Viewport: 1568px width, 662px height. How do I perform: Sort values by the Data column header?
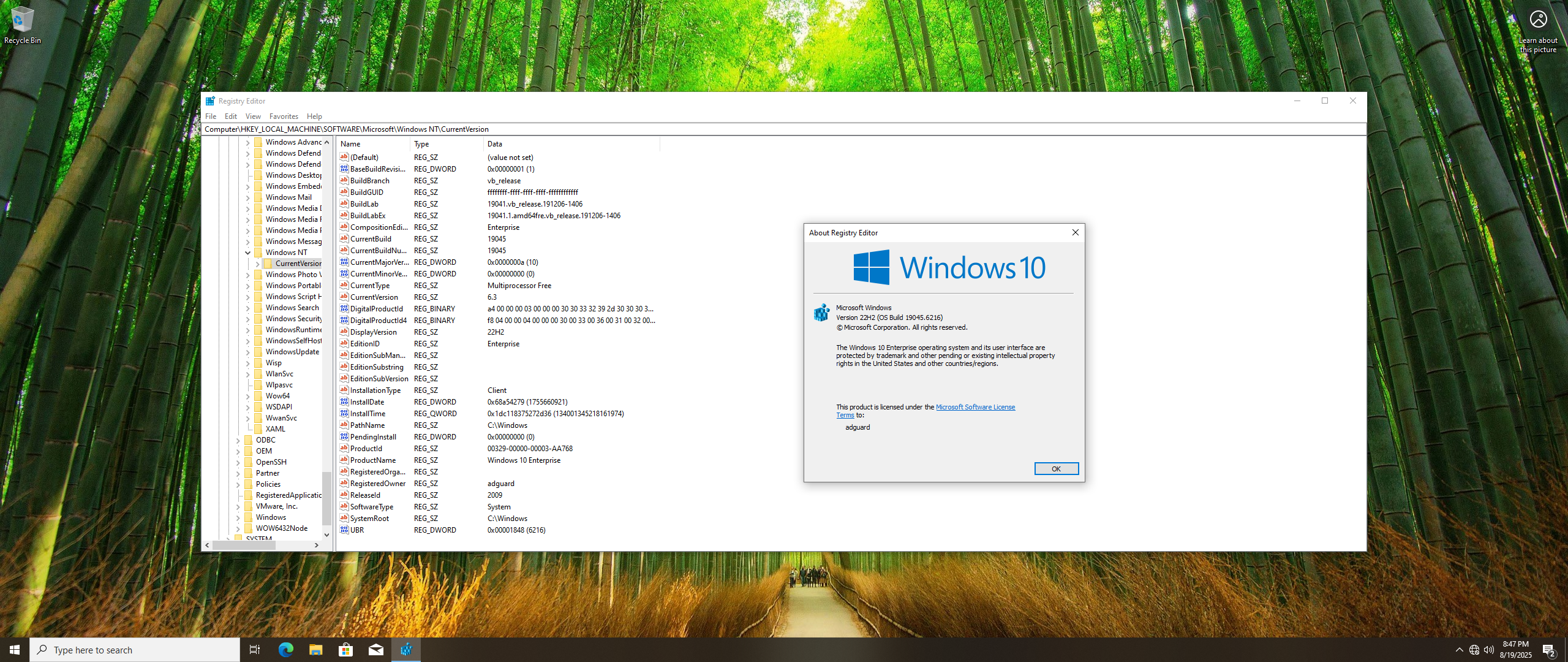click(571, 144)
